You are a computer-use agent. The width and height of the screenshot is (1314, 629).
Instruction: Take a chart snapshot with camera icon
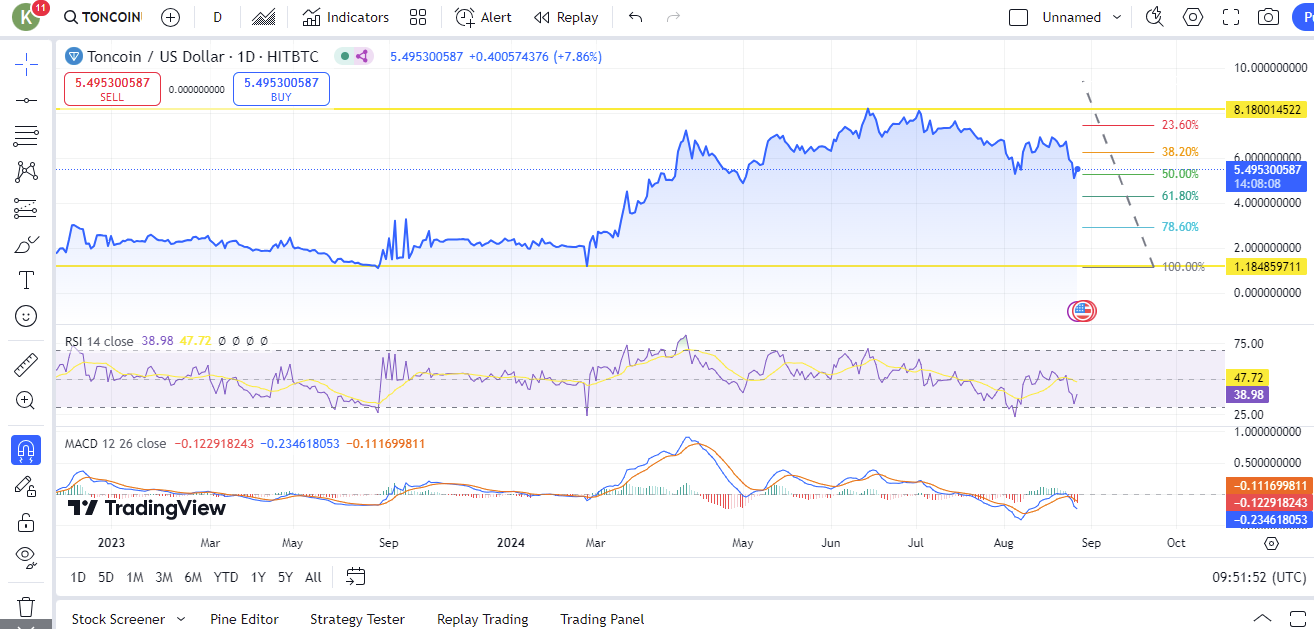(1269, 17)
